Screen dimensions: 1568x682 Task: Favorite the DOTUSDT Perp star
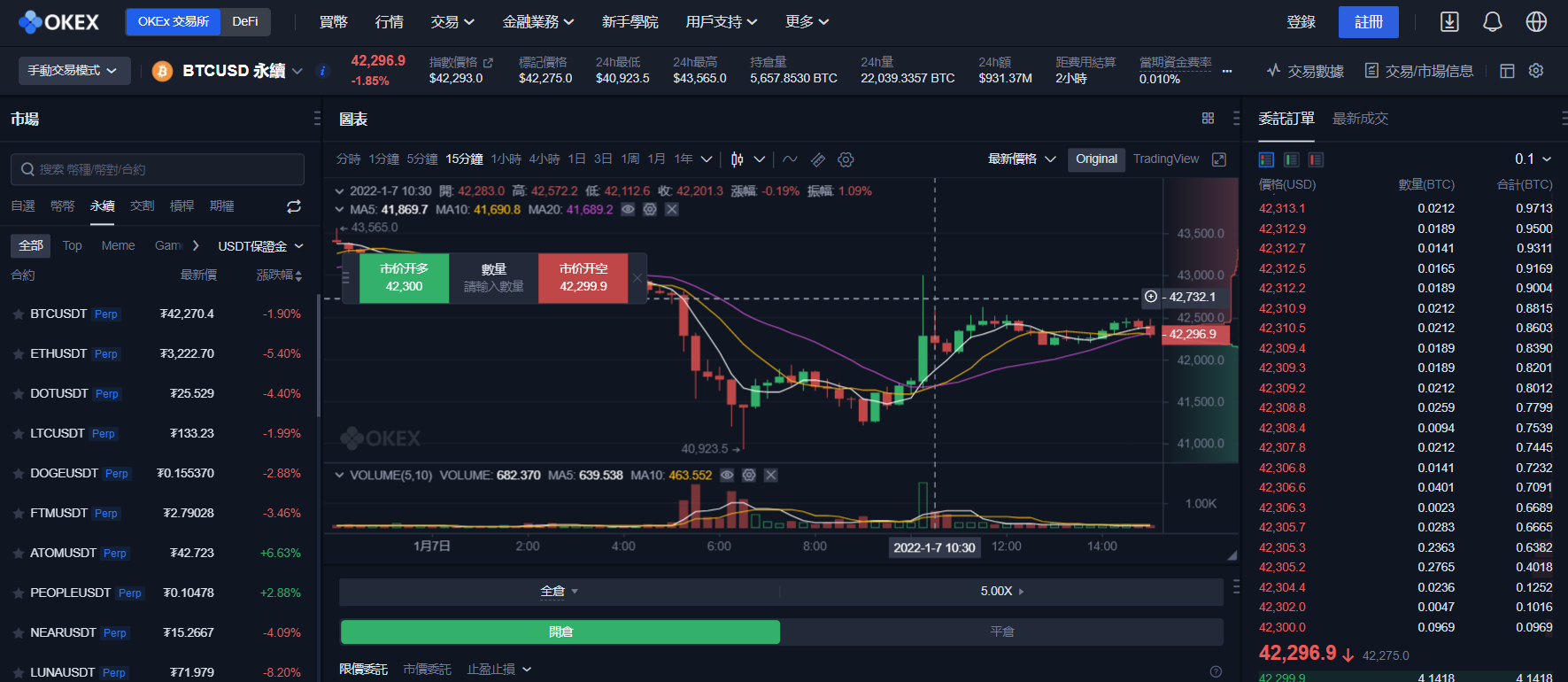tap(18, 394)
